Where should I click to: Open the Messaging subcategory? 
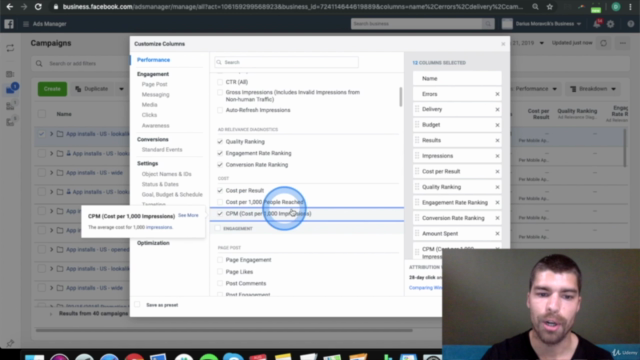(x=156, y=95)
